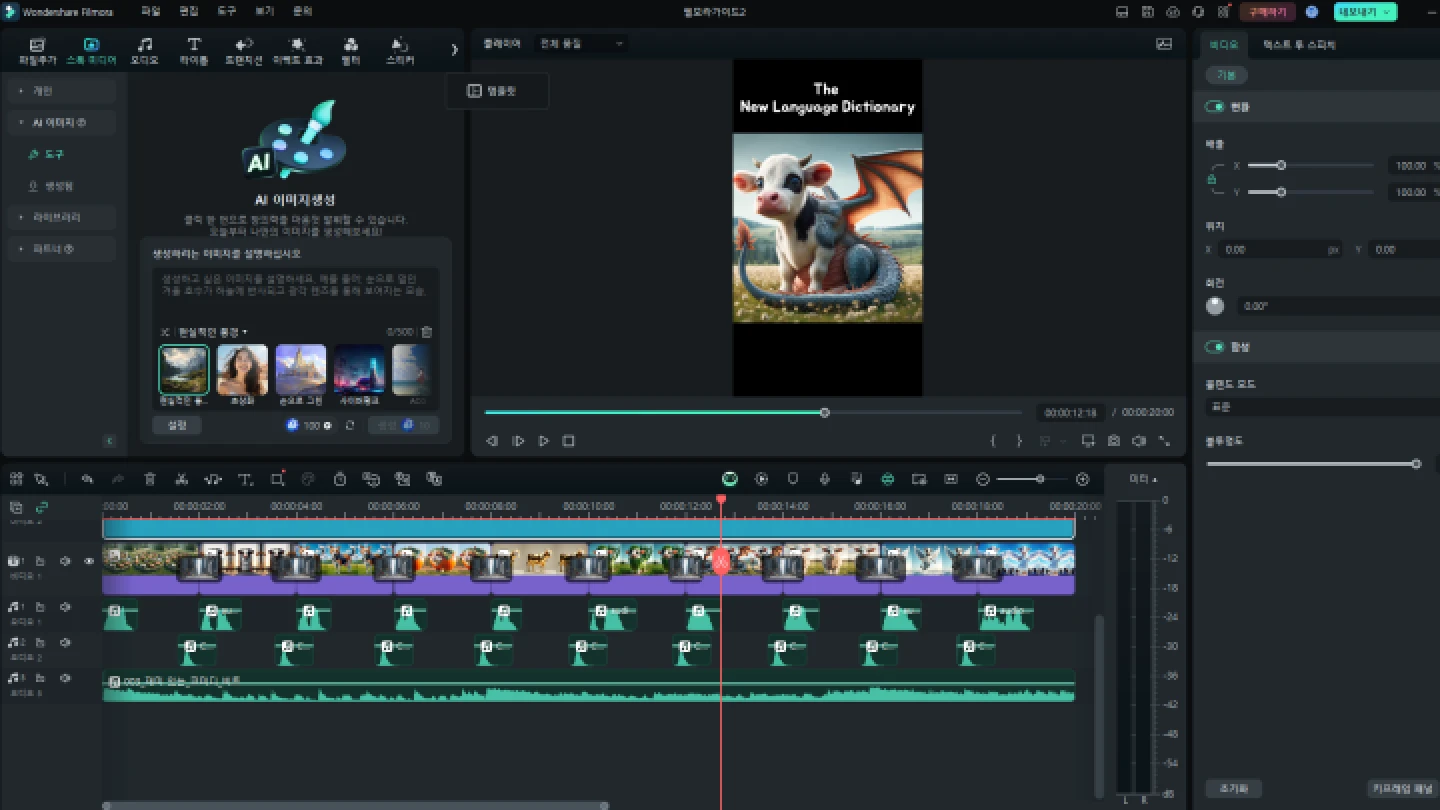Viewport: 1440px width, 810px height.
Task: Open the image style dropdown above thumbnails
Action: 211,332
